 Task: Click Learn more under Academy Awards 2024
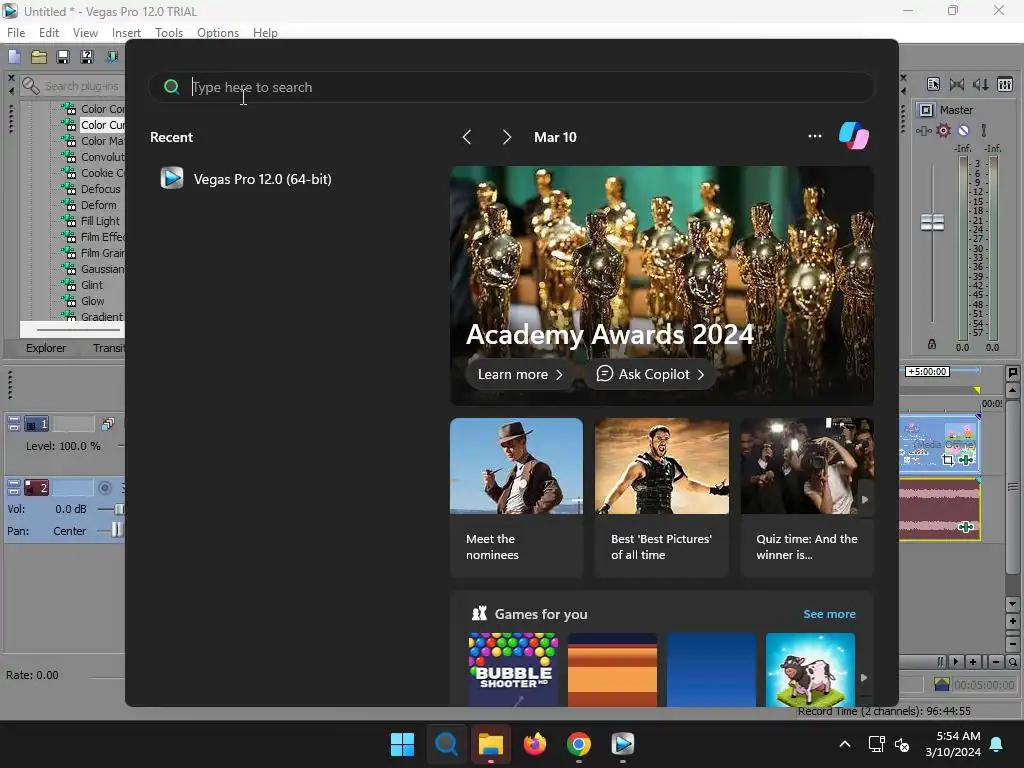click(x=520, y=374)
